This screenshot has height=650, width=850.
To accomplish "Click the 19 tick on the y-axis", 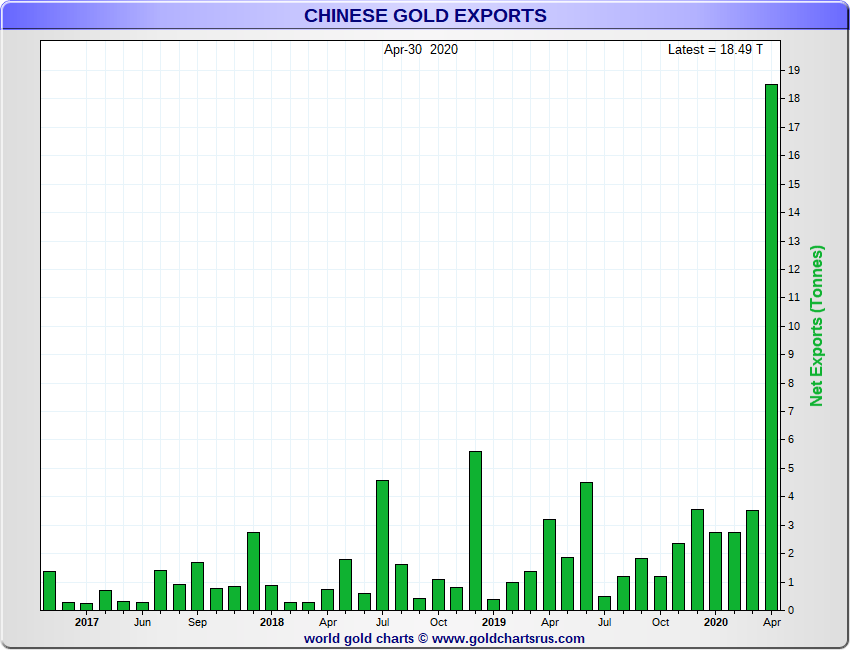I will 794,70.
